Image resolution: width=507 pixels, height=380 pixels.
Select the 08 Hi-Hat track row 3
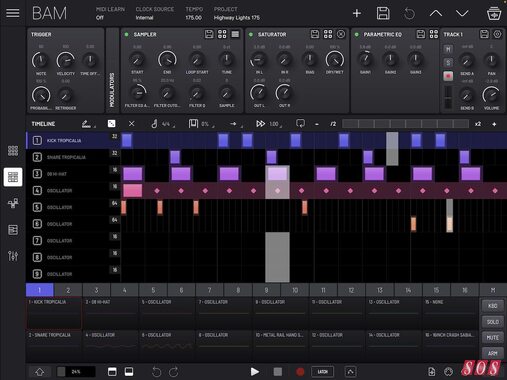coord(73,174)
